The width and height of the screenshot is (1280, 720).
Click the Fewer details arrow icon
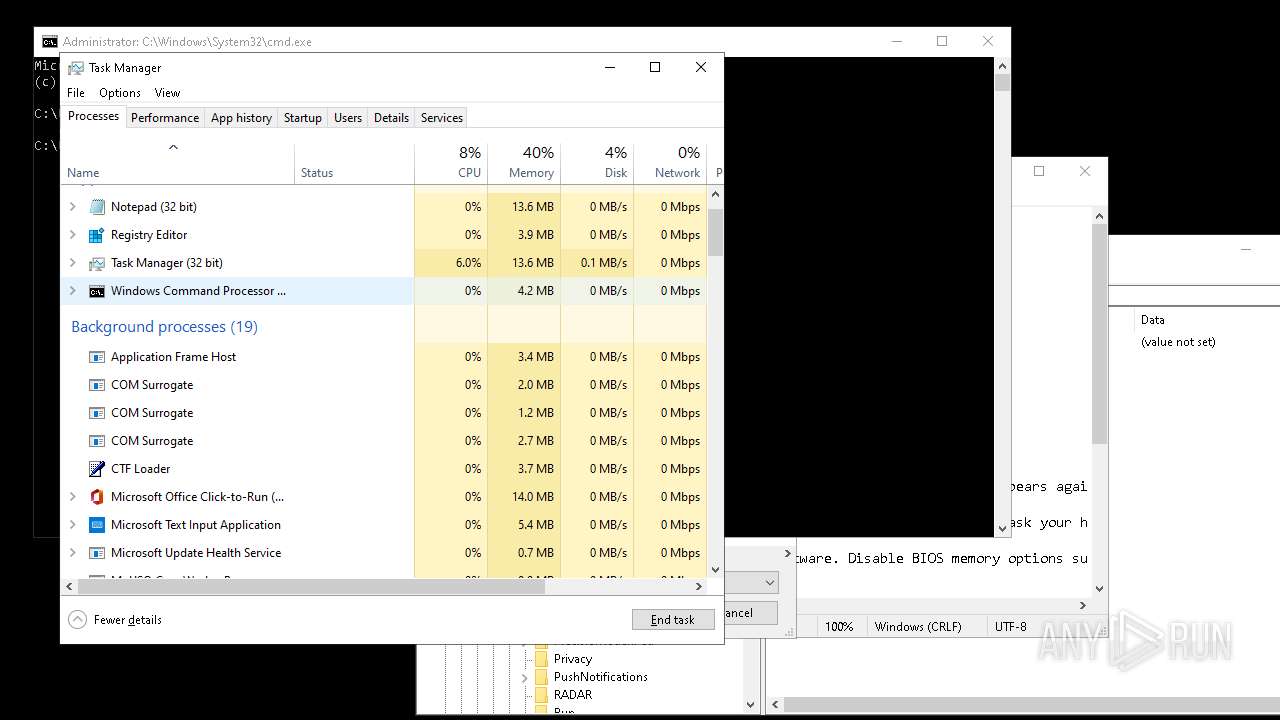77,620
